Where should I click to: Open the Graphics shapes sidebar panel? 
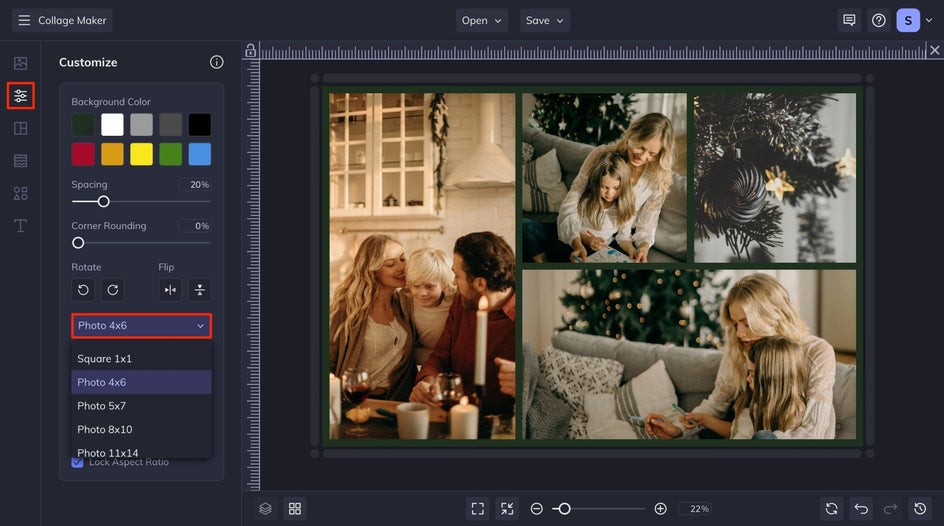coord(20,193)
